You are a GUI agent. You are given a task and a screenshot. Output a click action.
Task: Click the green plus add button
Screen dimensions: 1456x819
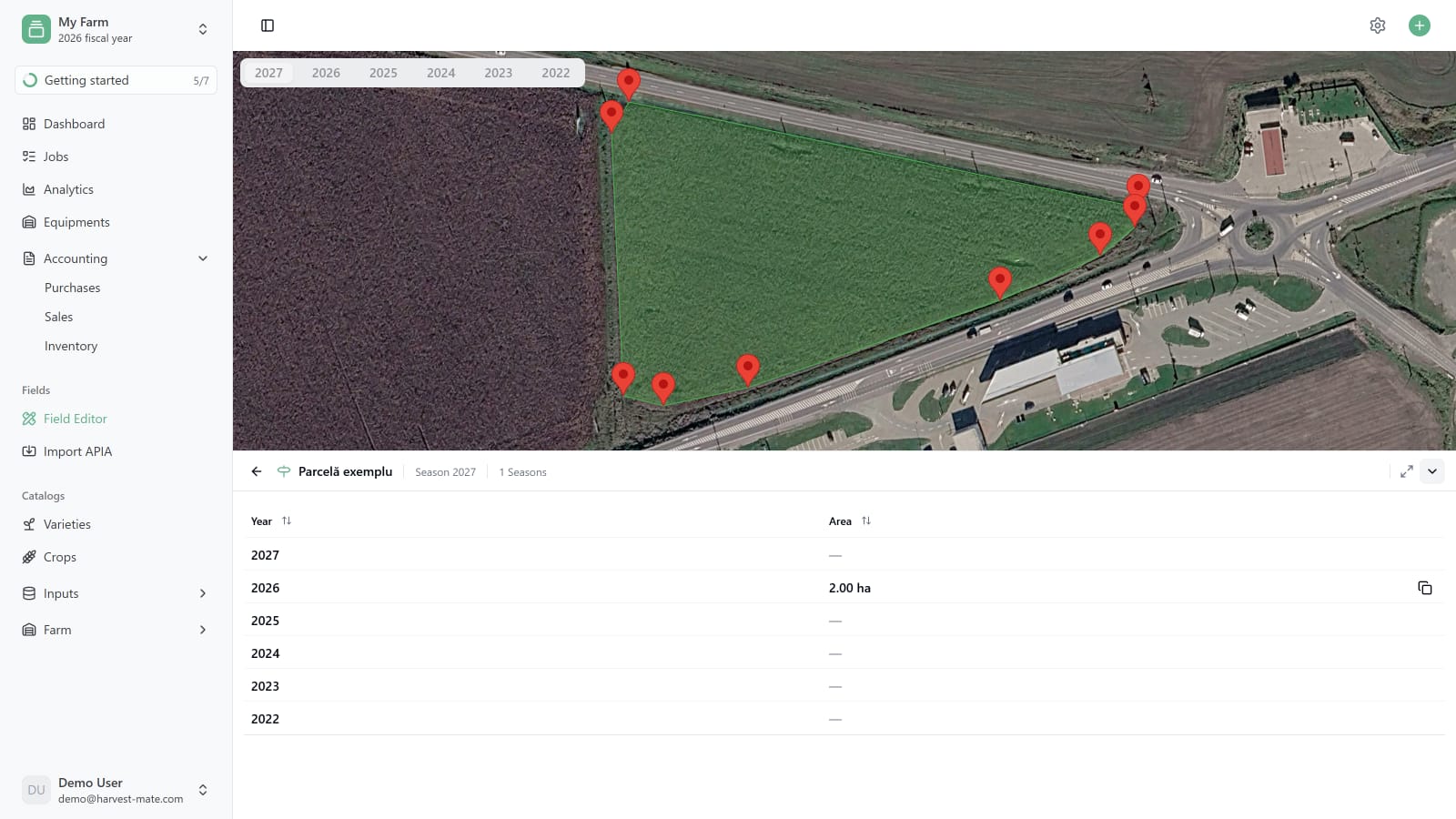point(1420,25)
